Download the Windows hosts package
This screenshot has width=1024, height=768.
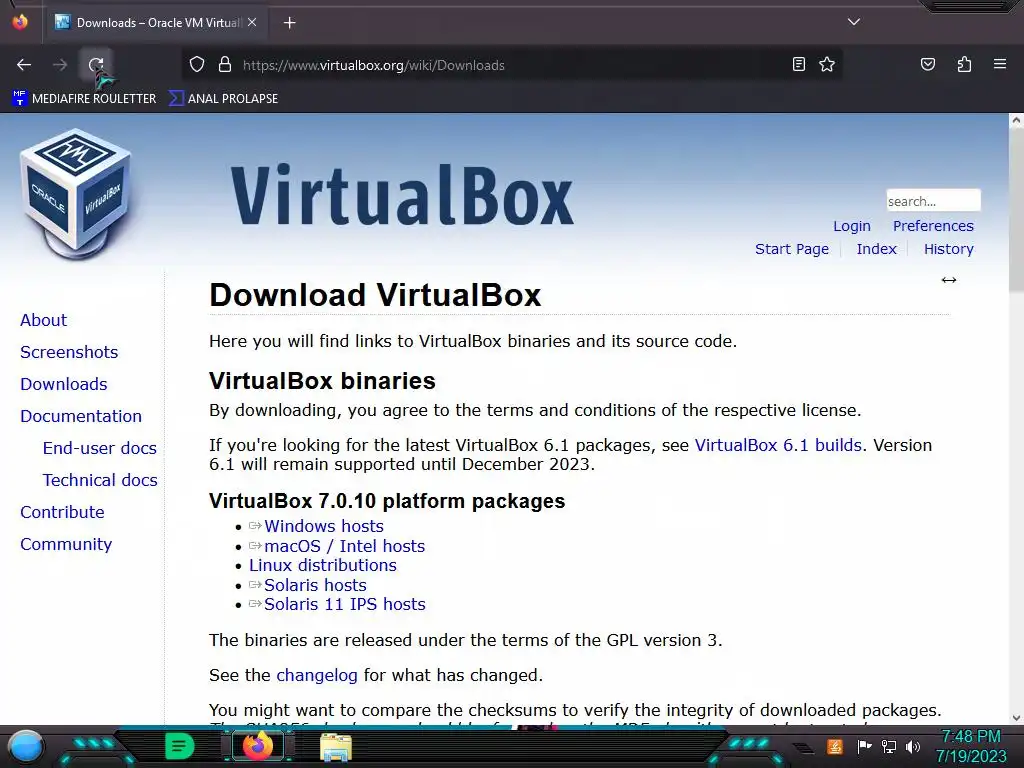323,526
